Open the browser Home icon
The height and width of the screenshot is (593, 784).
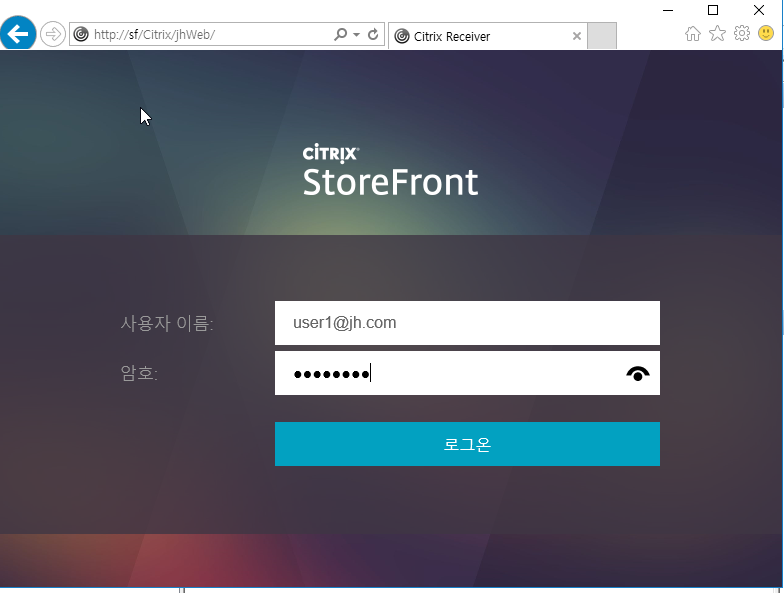point(692,34)
